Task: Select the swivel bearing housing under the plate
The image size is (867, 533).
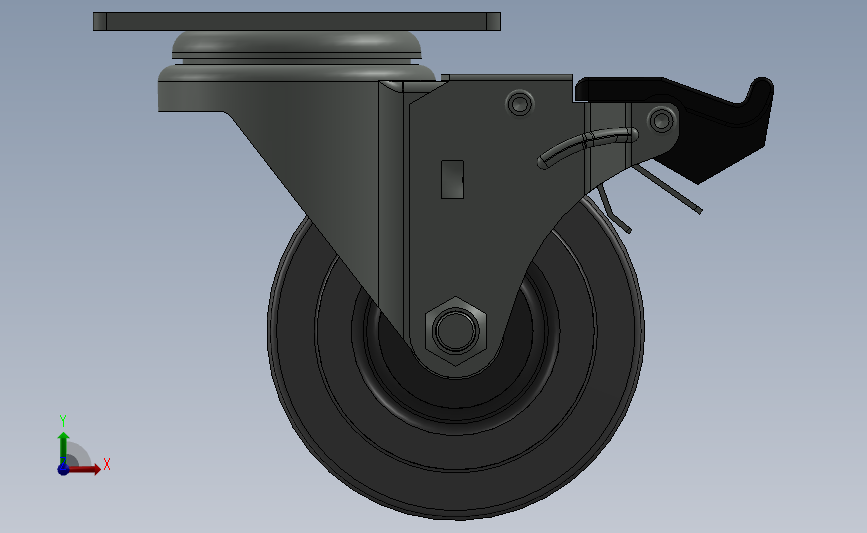Action: click(x=297, y=55)
